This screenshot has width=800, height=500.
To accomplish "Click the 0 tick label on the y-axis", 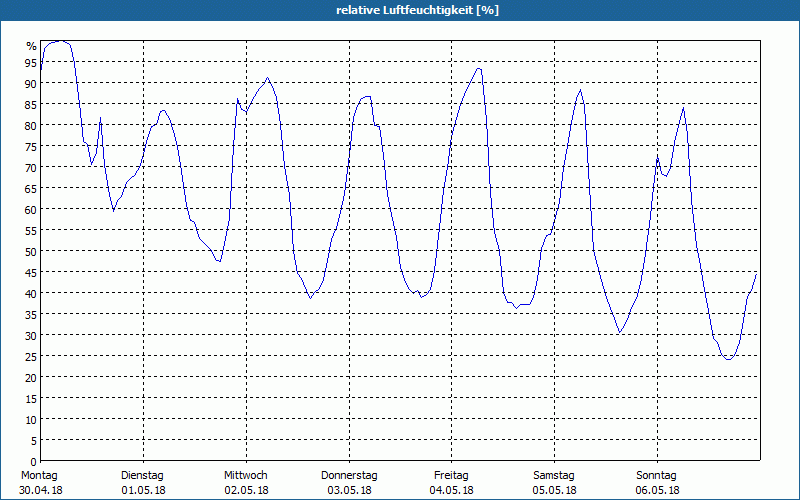I will coord(33,461).
